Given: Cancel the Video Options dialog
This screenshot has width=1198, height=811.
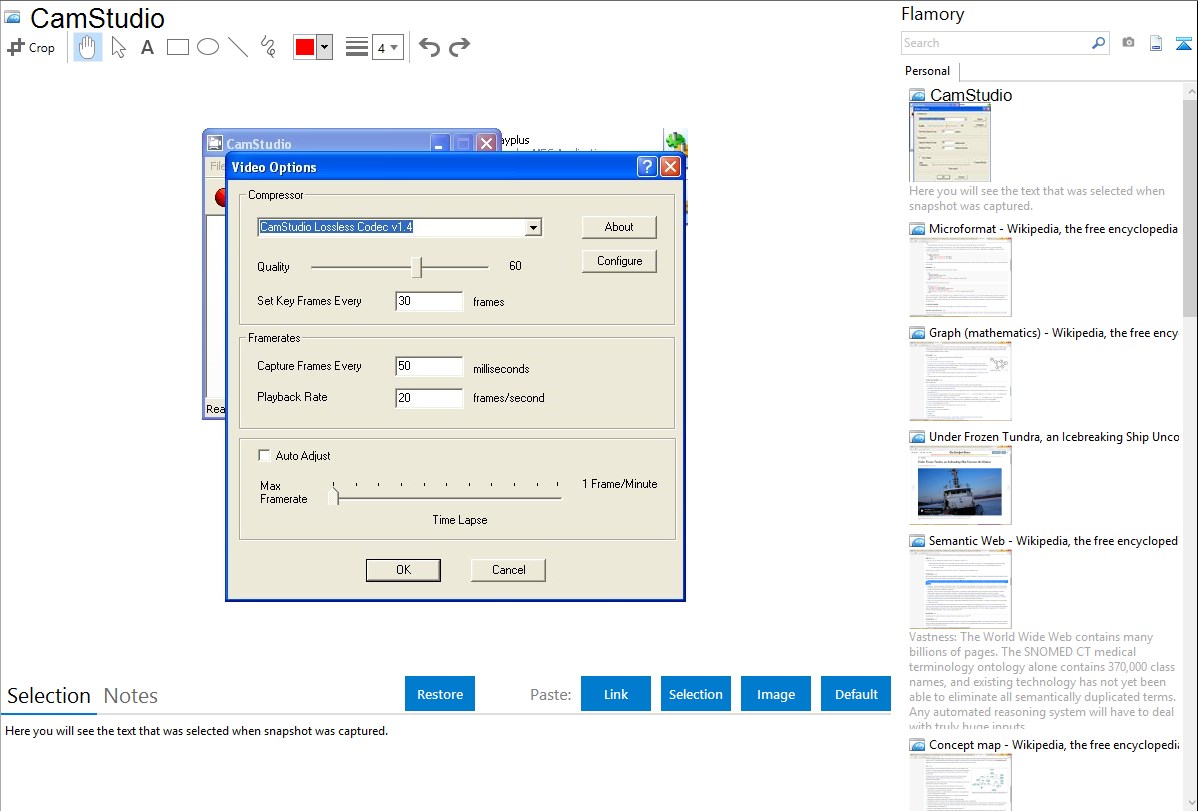Looking at the screenshot, I should [508, 569].
